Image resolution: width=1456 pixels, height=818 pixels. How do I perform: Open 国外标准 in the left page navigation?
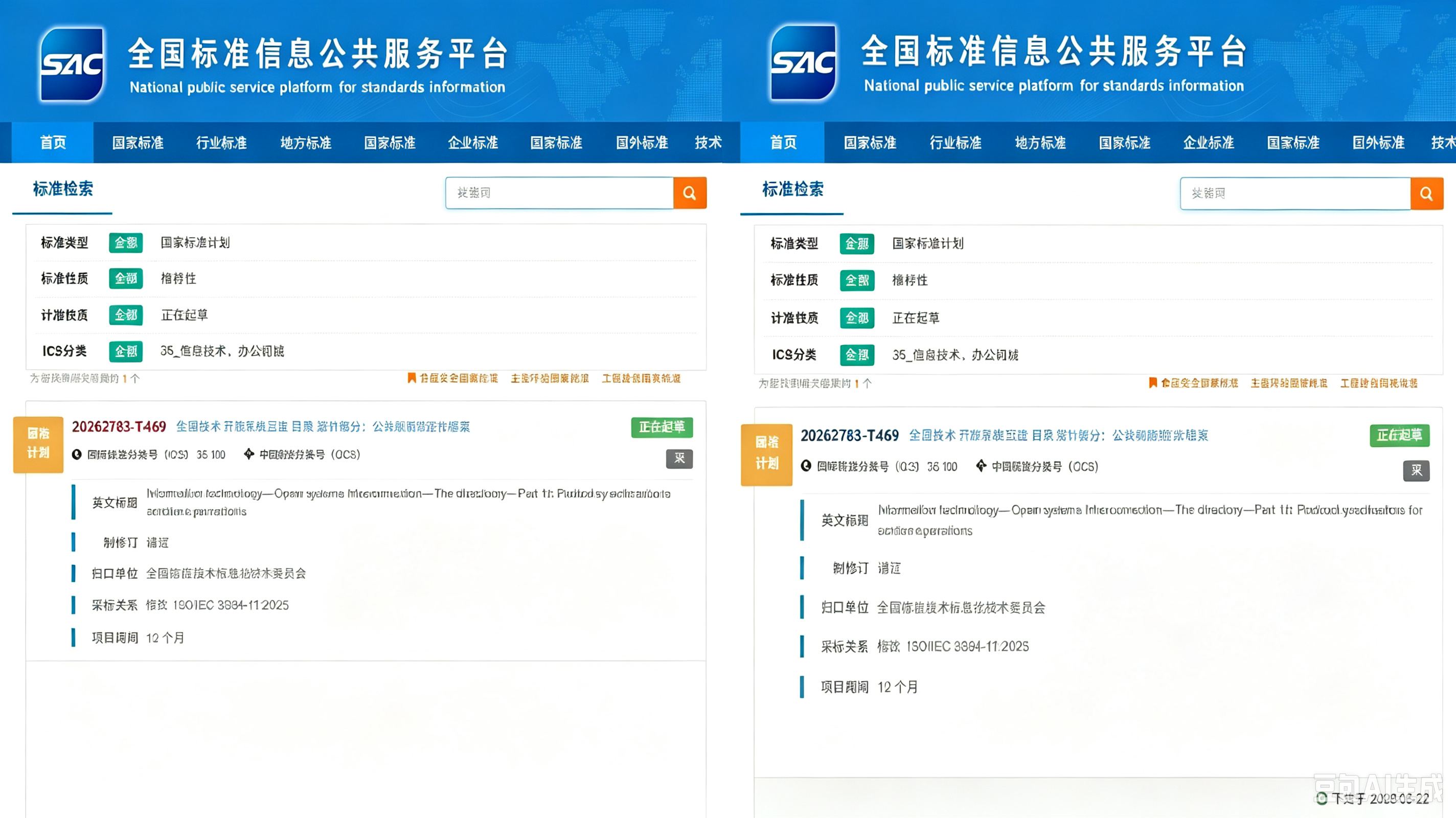(x=642, y=143)
